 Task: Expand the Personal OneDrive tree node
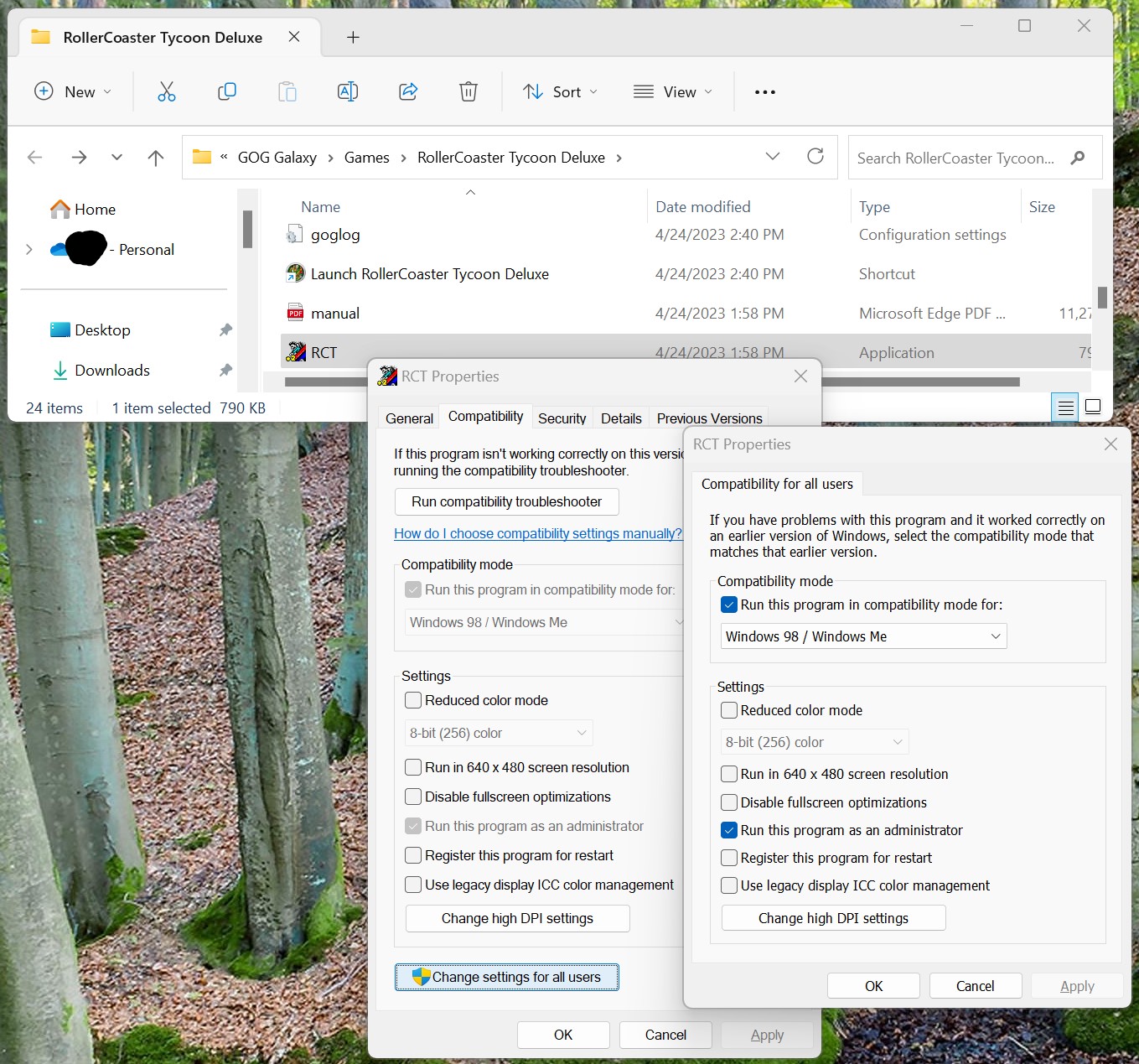(29, 249)
